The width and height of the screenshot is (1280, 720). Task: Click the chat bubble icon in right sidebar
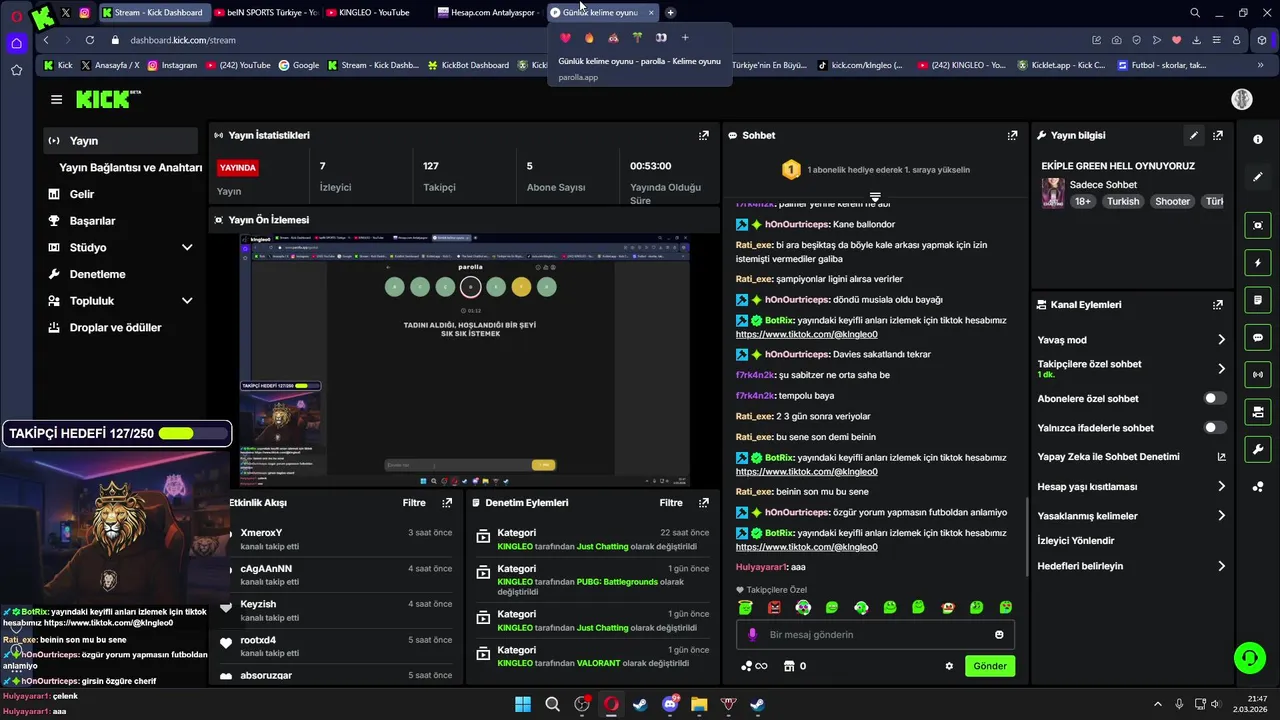[x=1258, y=338]
